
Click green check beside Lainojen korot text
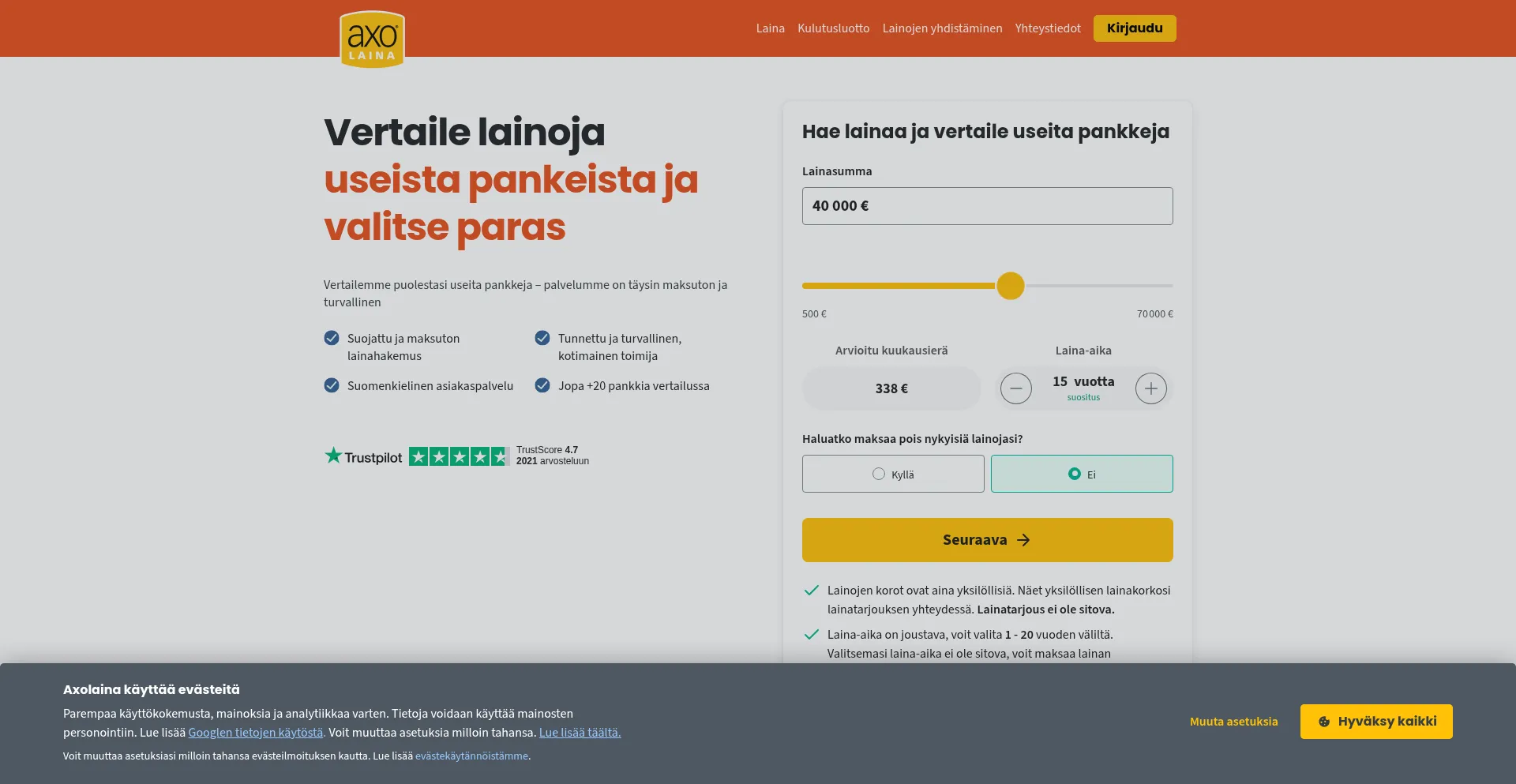(811, 591)
